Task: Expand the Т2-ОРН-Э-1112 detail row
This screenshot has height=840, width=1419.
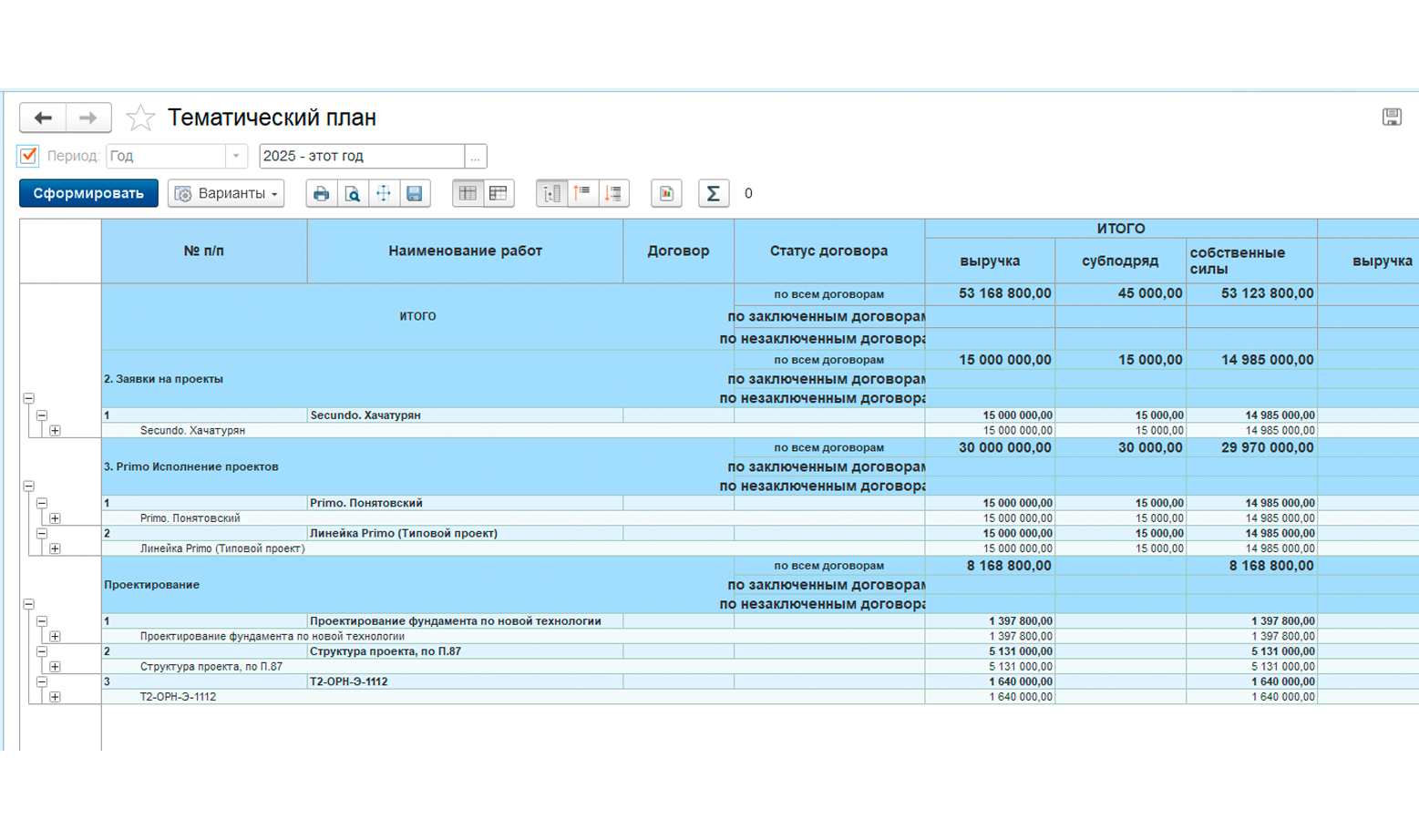Action: pos(56,697)
